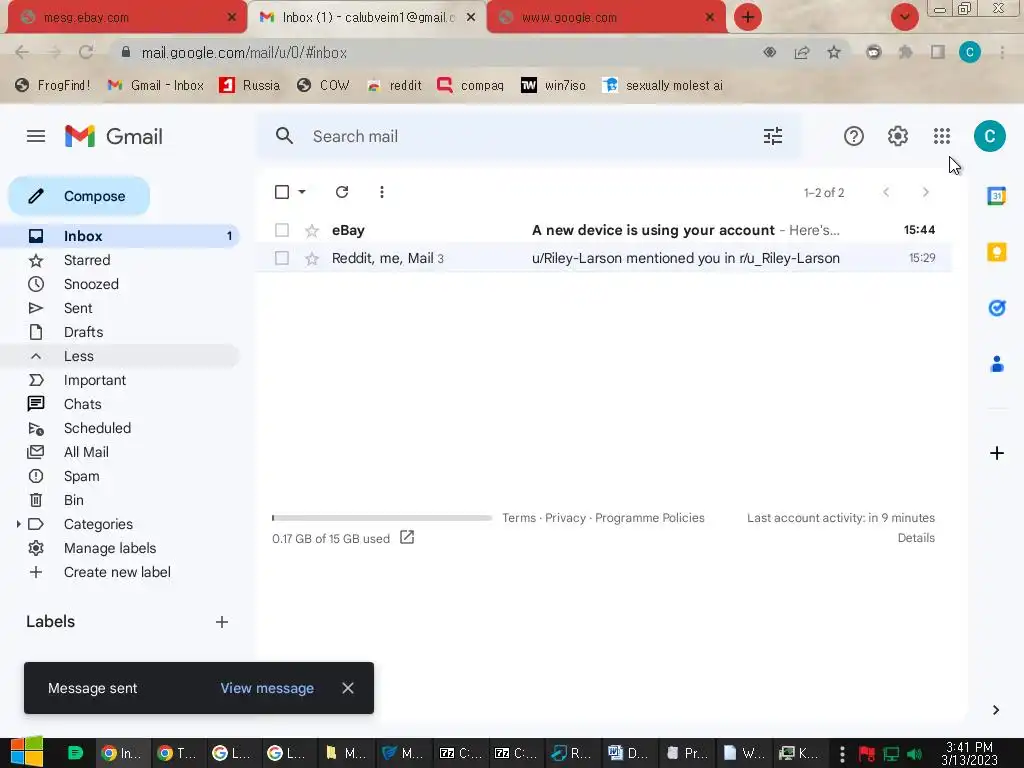Open the Spam folder
1024x768 pixels.
click(x=120, y=476)
